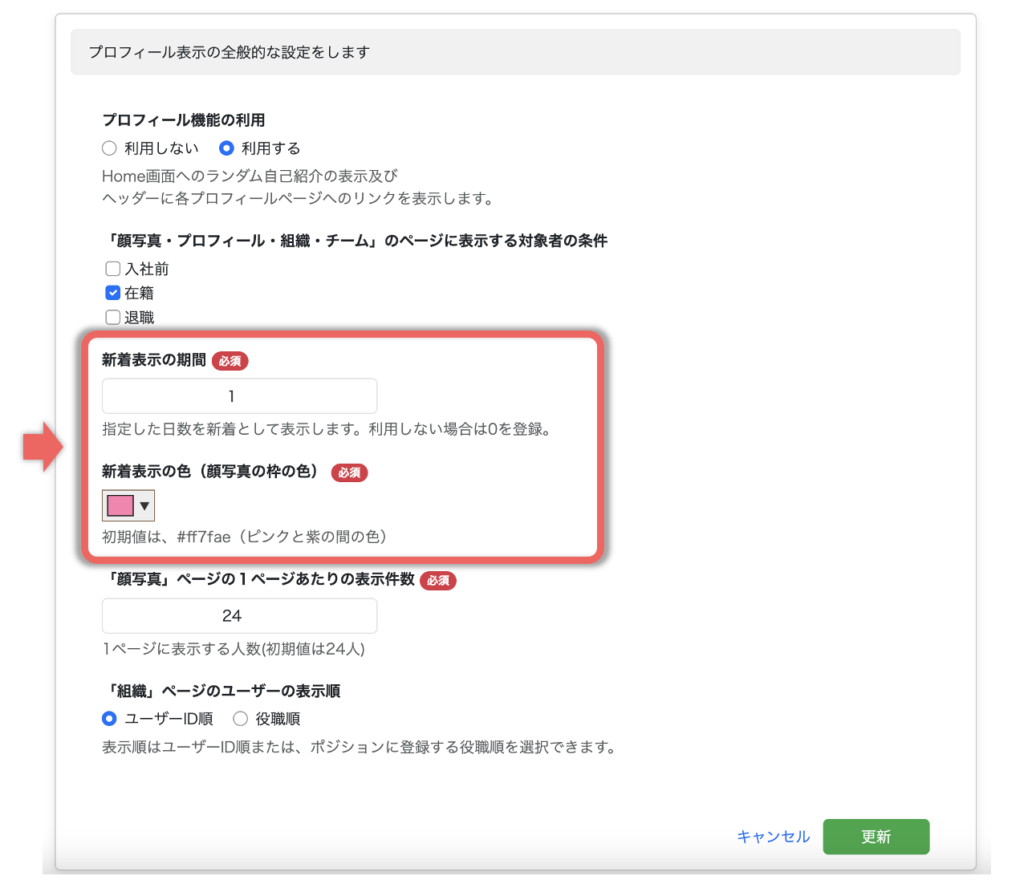The width and height of the screenshot is (1024, 884).
Task: Expand the color picker dropdown arrow
Action: 145,506
